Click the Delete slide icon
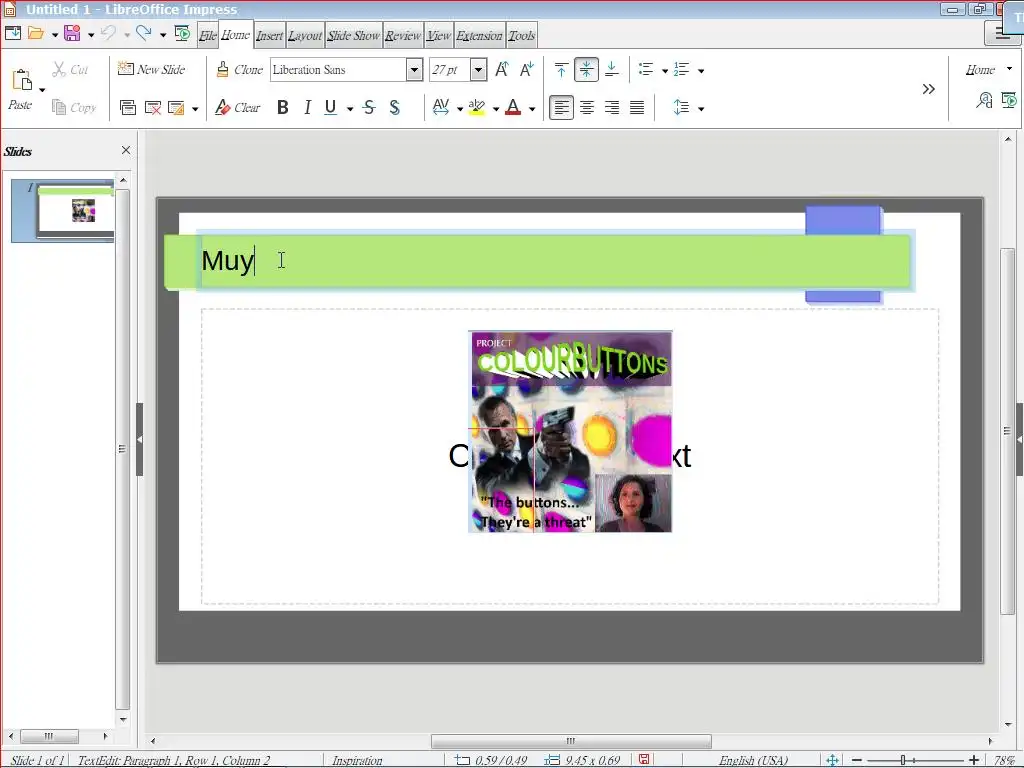 point(153,108)
